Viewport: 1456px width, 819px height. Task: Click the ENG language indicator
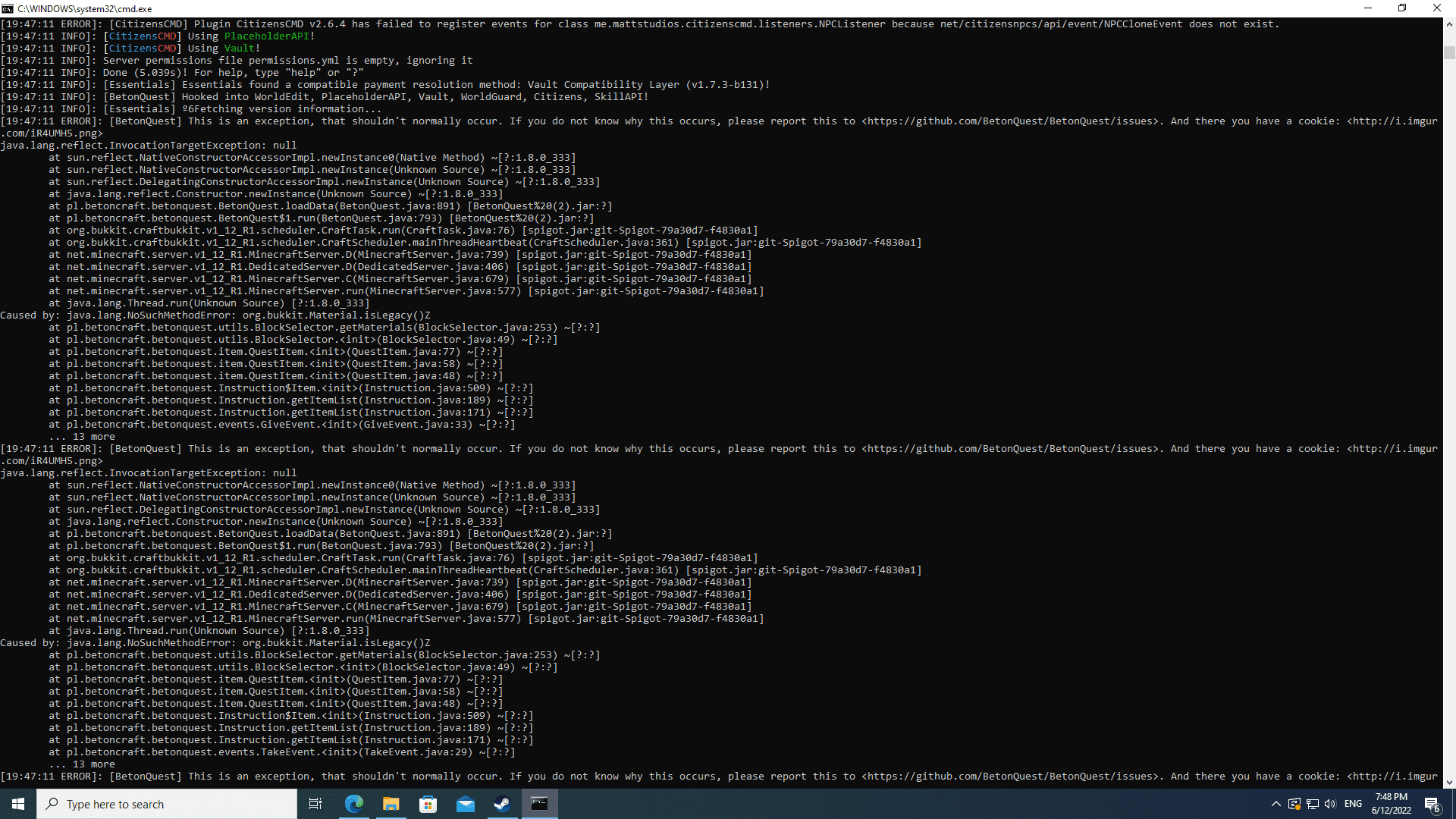1353,804
